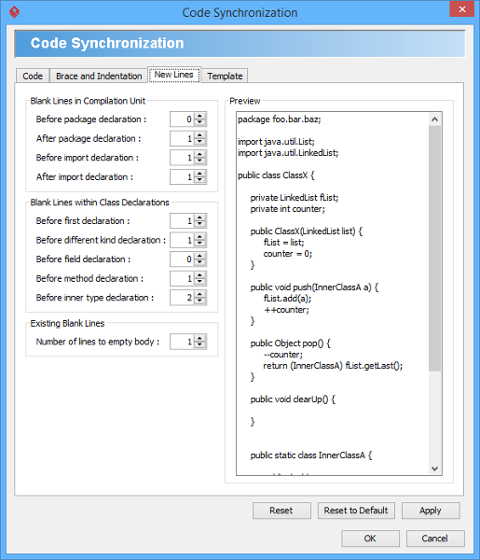
Task: Click the Visual Paradigm logo in title bar
Action: coord(14,12)
